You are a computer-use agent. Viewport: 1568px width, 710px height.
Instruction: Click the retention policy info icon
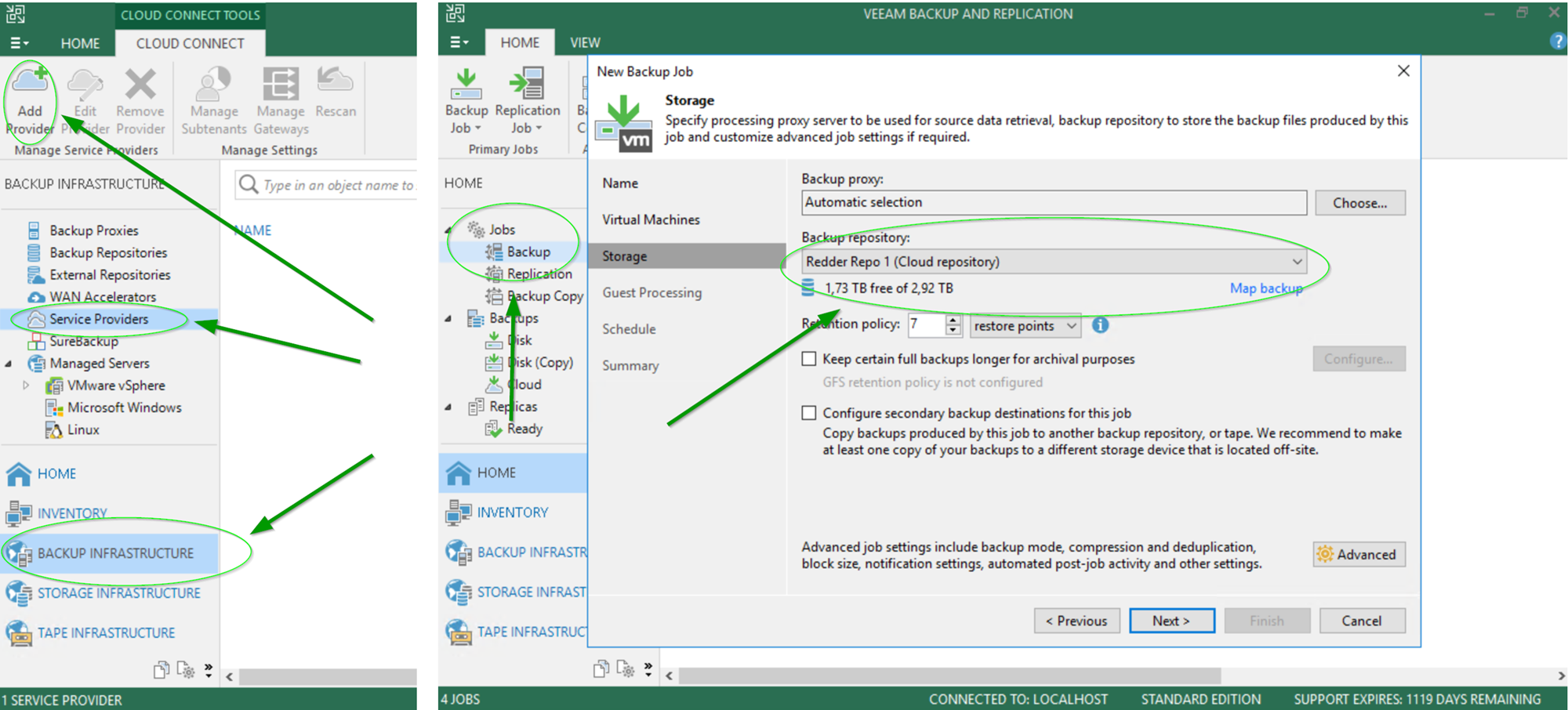click(x=1100, y=325)
